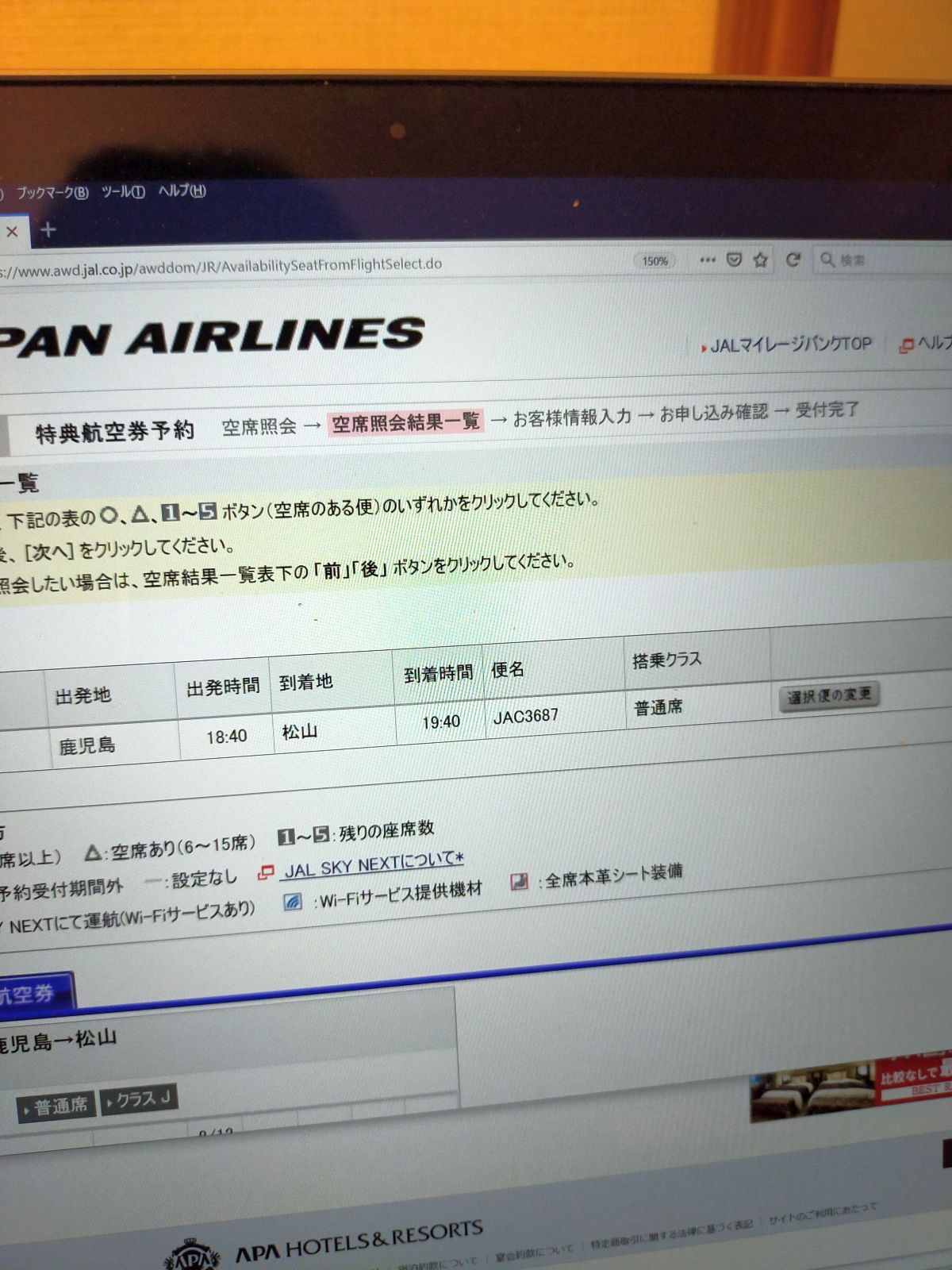952x1270 pixels.
Task: Click arrival time 19:40
Action: pos(441,722)
